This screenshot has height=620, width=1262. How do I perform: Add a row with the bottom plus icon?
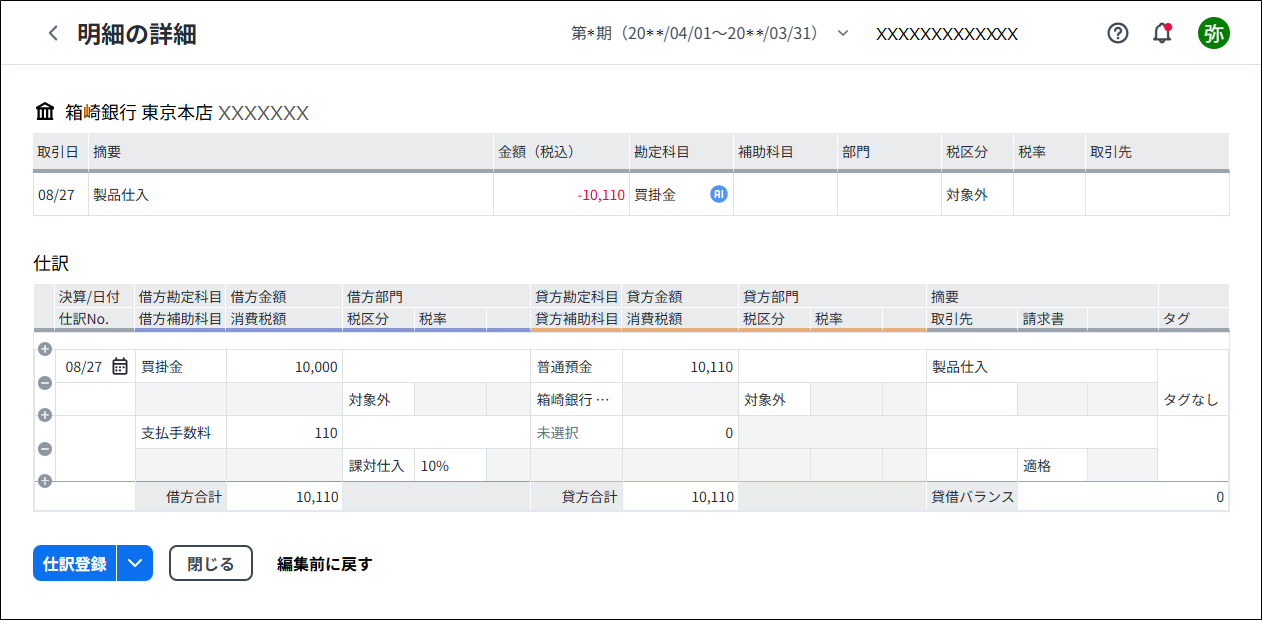pyautogui.click(x=44, y=481)
